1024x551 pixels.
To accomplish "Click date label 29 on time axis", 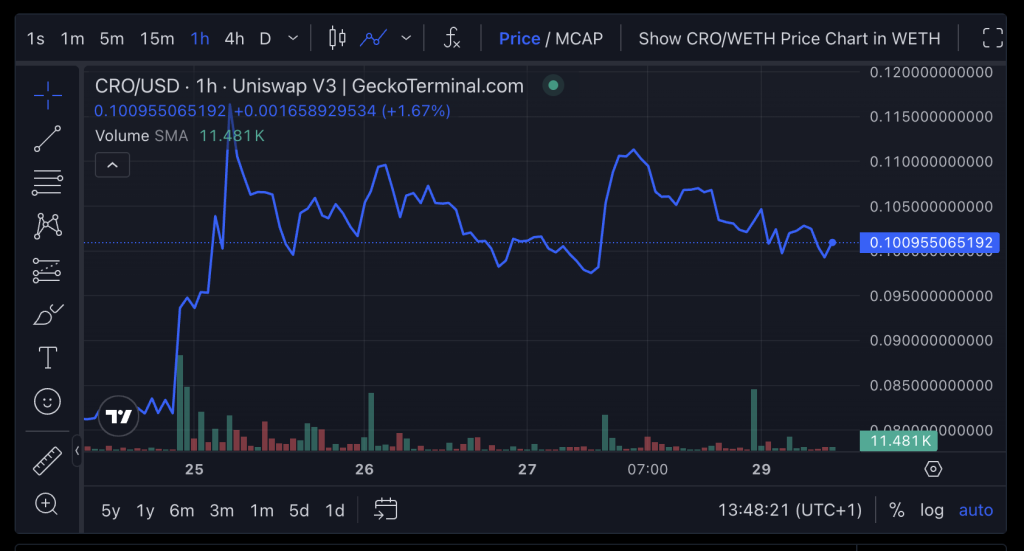I will pos(761,469).
